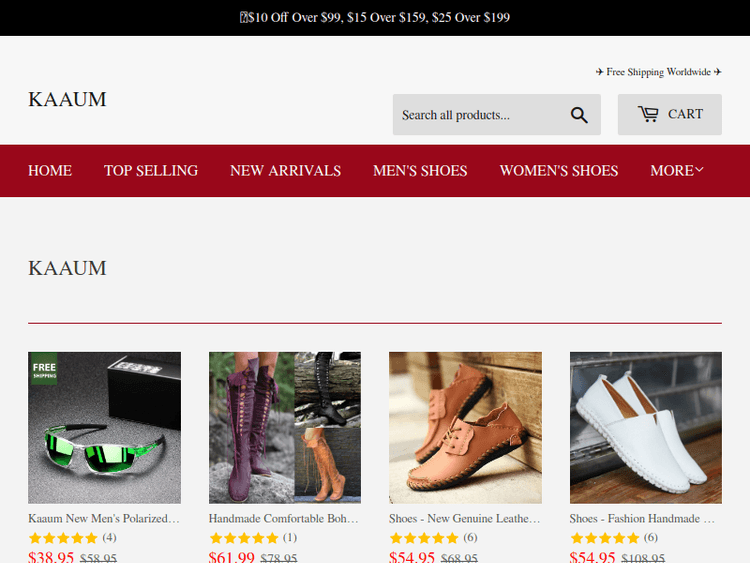Navigate to NEW ARRIVALS
Viewport: 750px width, 563px height.
285,171
